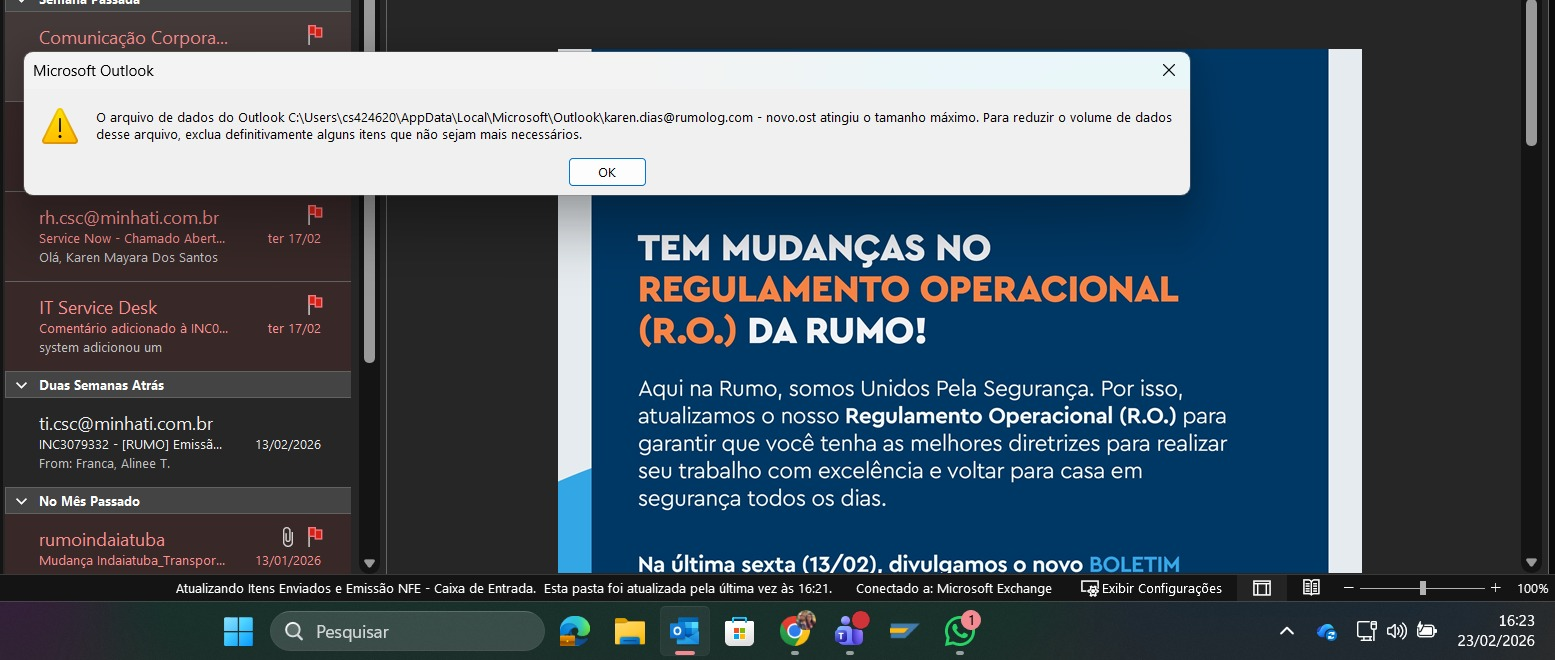Image resolution: width=1555 pixels, height=660 pixels.
Task: Toggle the flag on IT Service Desk email
Action: [x=315, y=303]
